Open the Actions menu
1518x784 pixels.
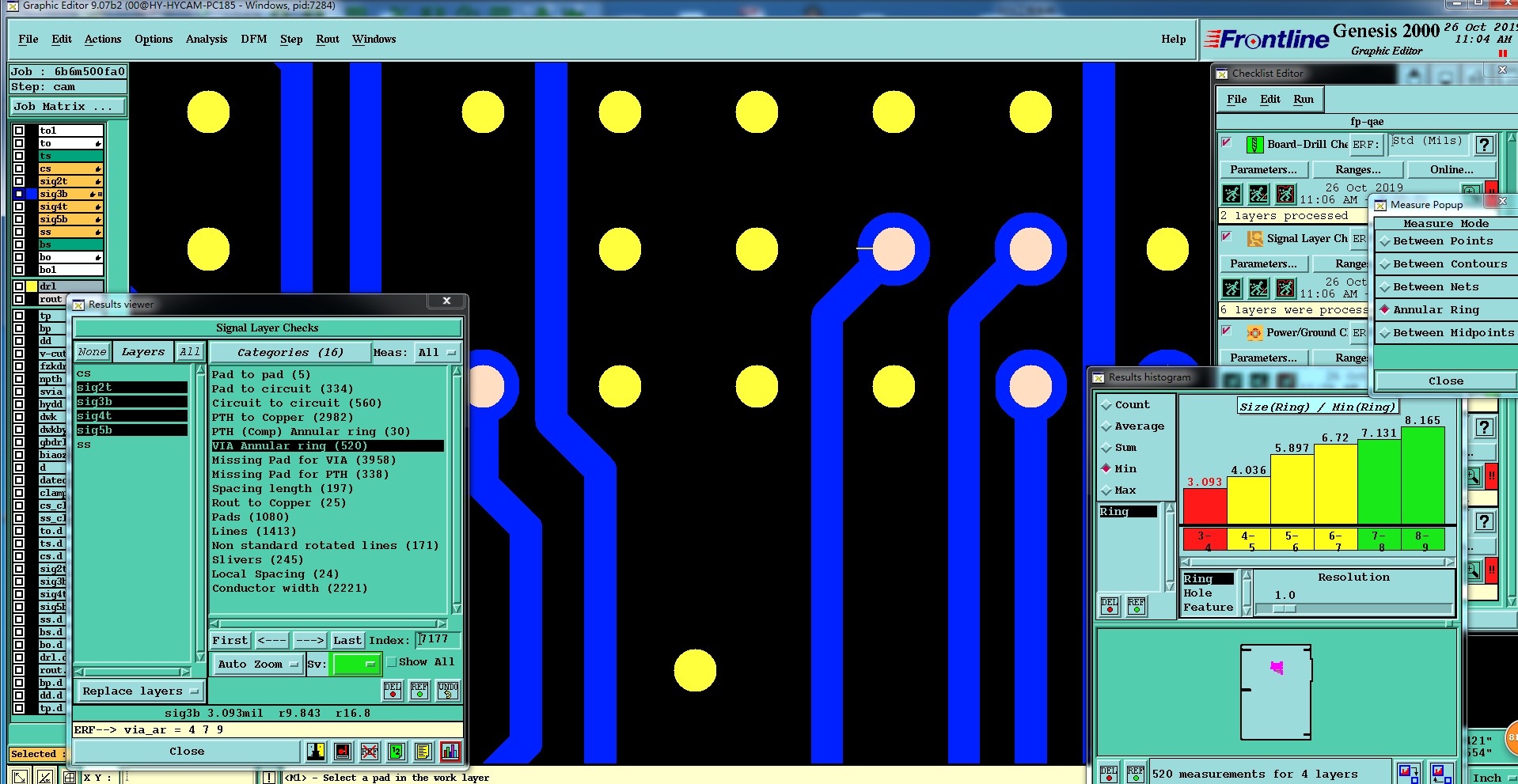pyautogui.click(x=103, y=40)
